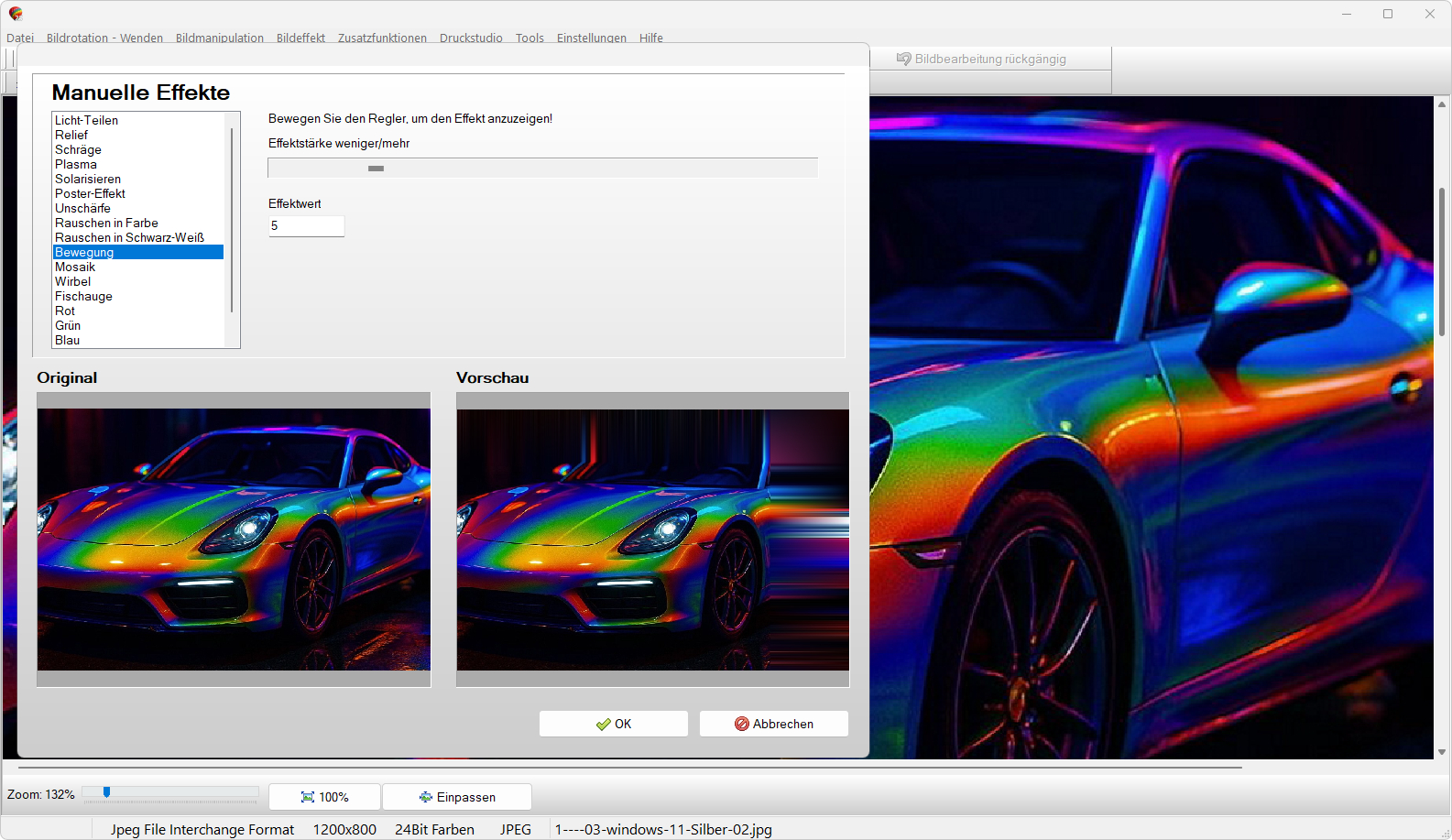Screen dimensions: 1452x840
Task: Click the Effektstärke slider handle
Action: pyautogui.click(x=376, y=169)
